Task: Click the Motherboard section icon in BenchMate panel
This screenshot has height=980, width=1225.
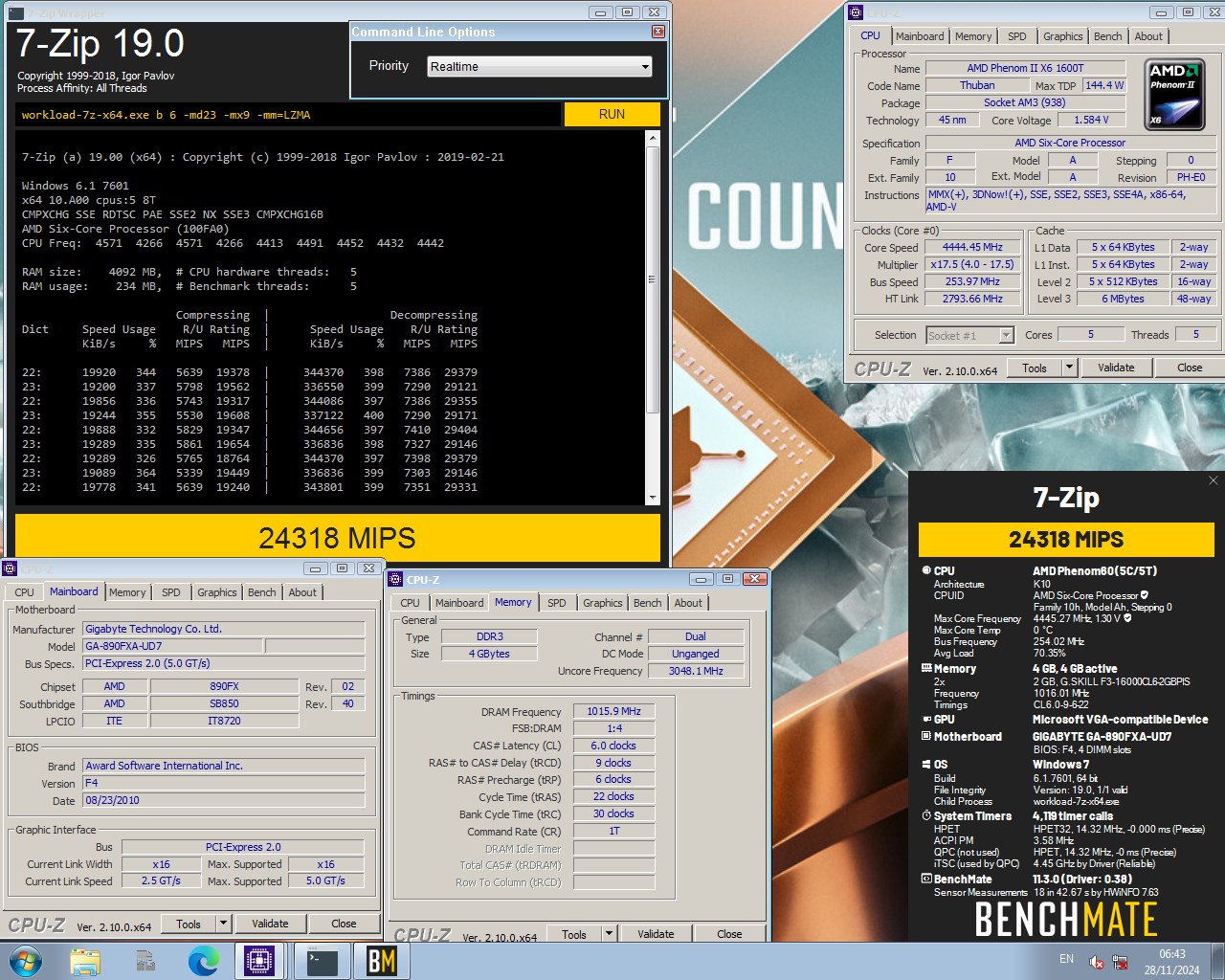Action: pyautogui.click(x=925, y=736)
